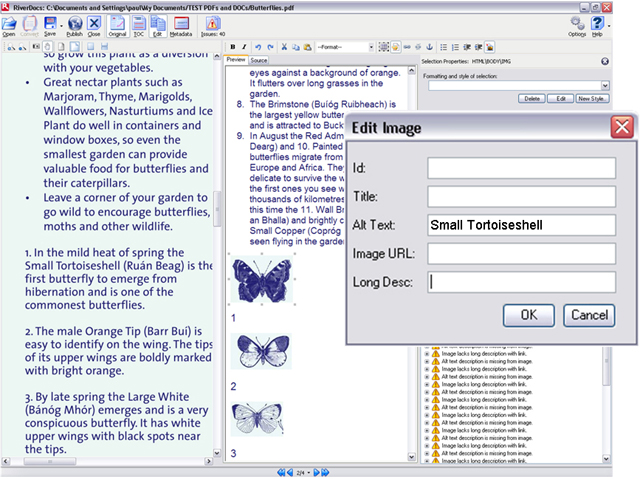Publish the document using the globe icon
This screenshot has height=479, width=640.
pos(75,26)
